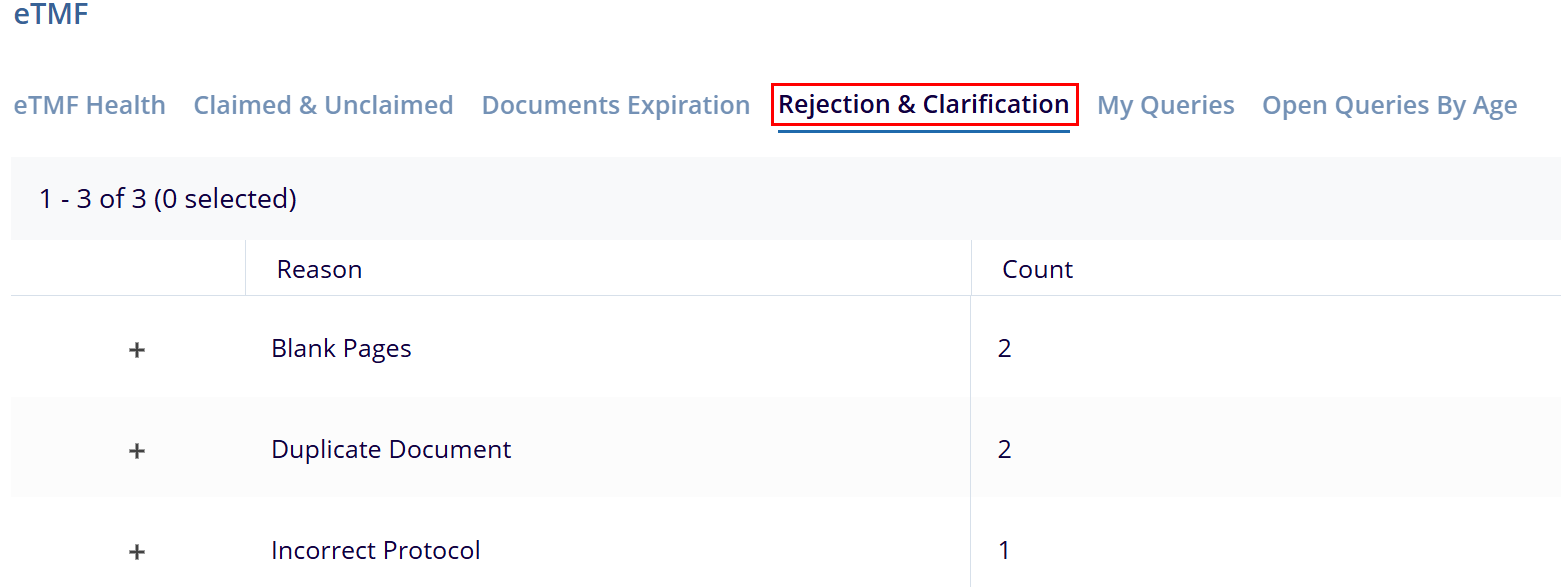
Task: Click the empty header cell left of Reason
Action: pyautogui.click(x=128, y=268)
